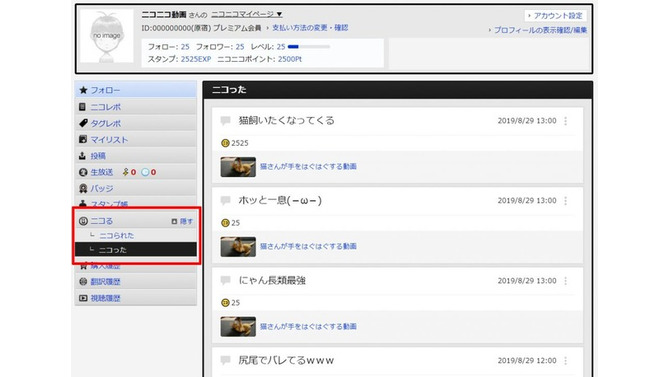Click comment bubble icon for にゃん長類最強
670x377 pixels.
point(225,280)
